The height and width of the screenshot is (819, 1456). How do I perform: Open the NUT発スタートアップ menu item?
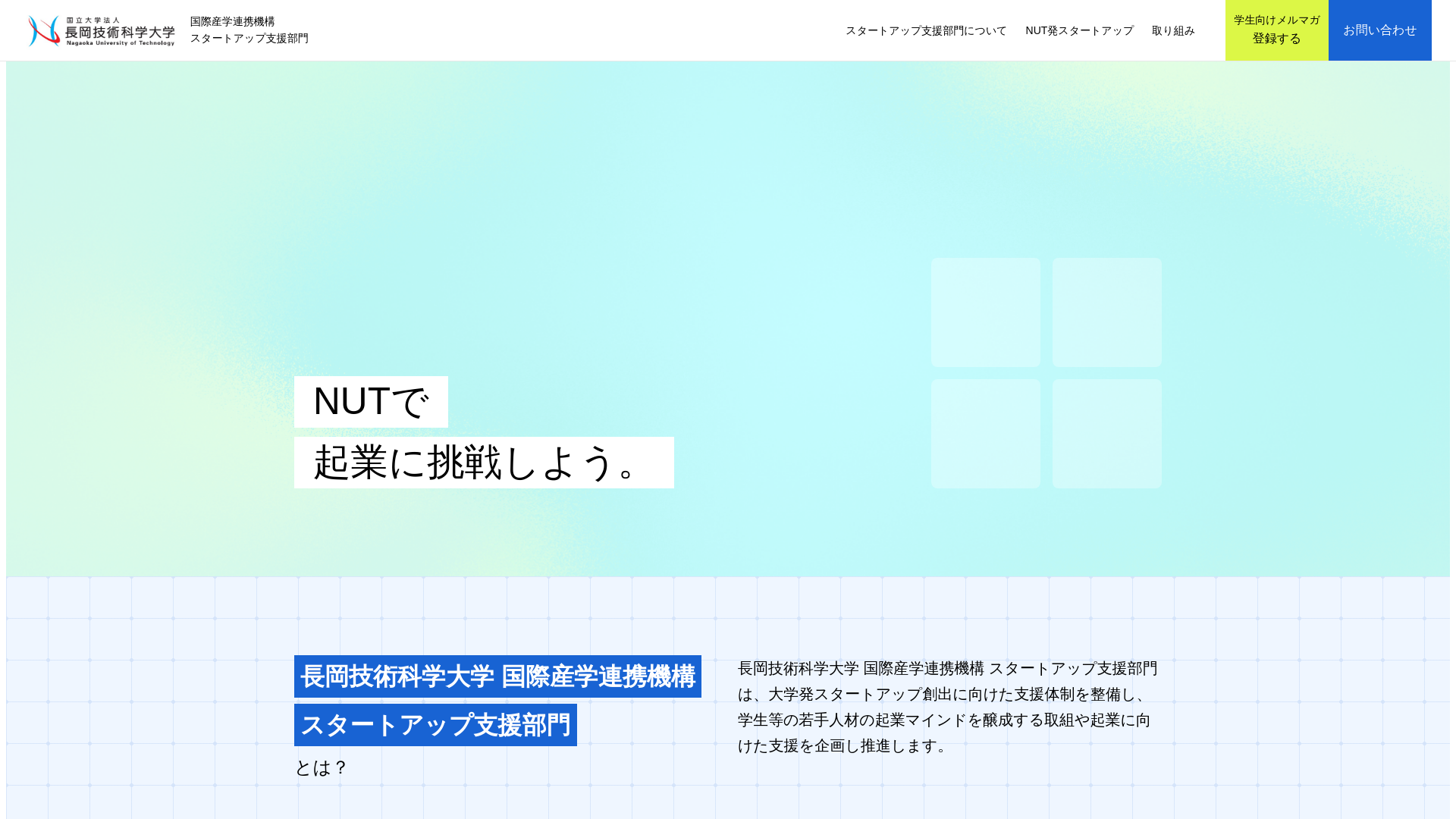pyautogui.click(x=1079, y=30)
